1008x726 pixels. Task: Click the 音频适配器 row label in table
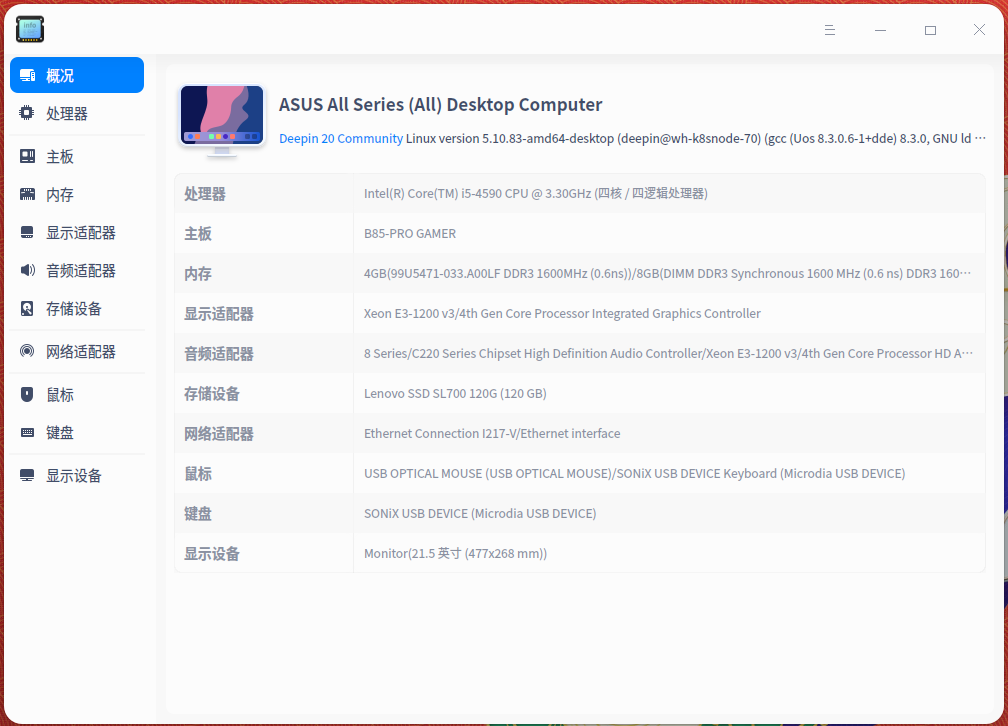[x=219, y=353]
